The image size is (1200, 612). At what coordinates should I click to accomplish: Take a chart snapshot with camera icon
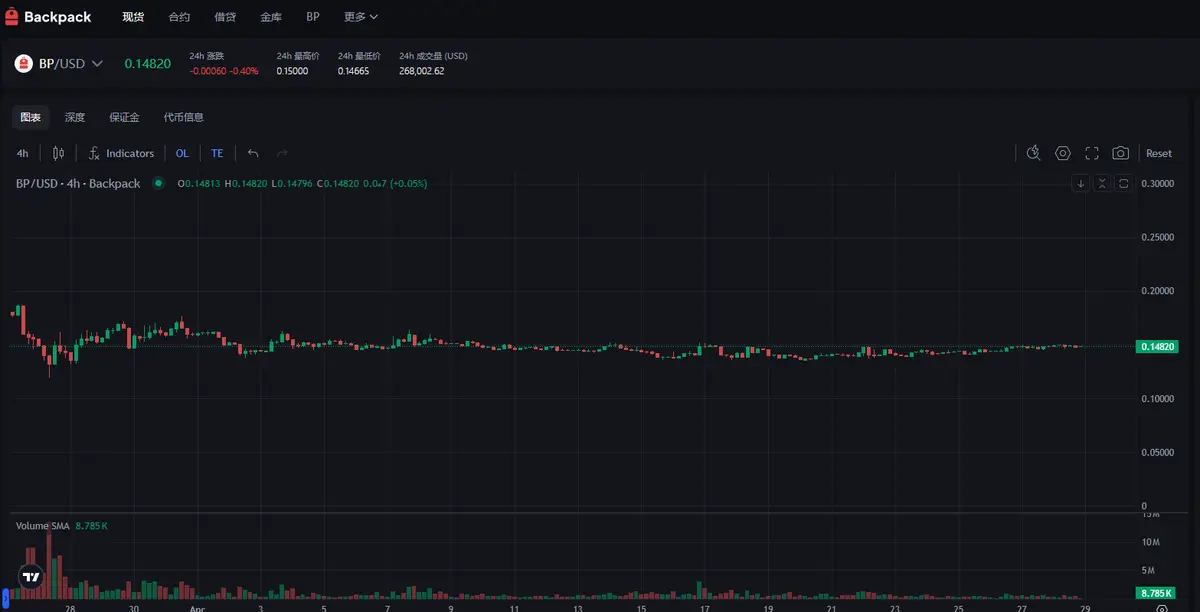1121,153
